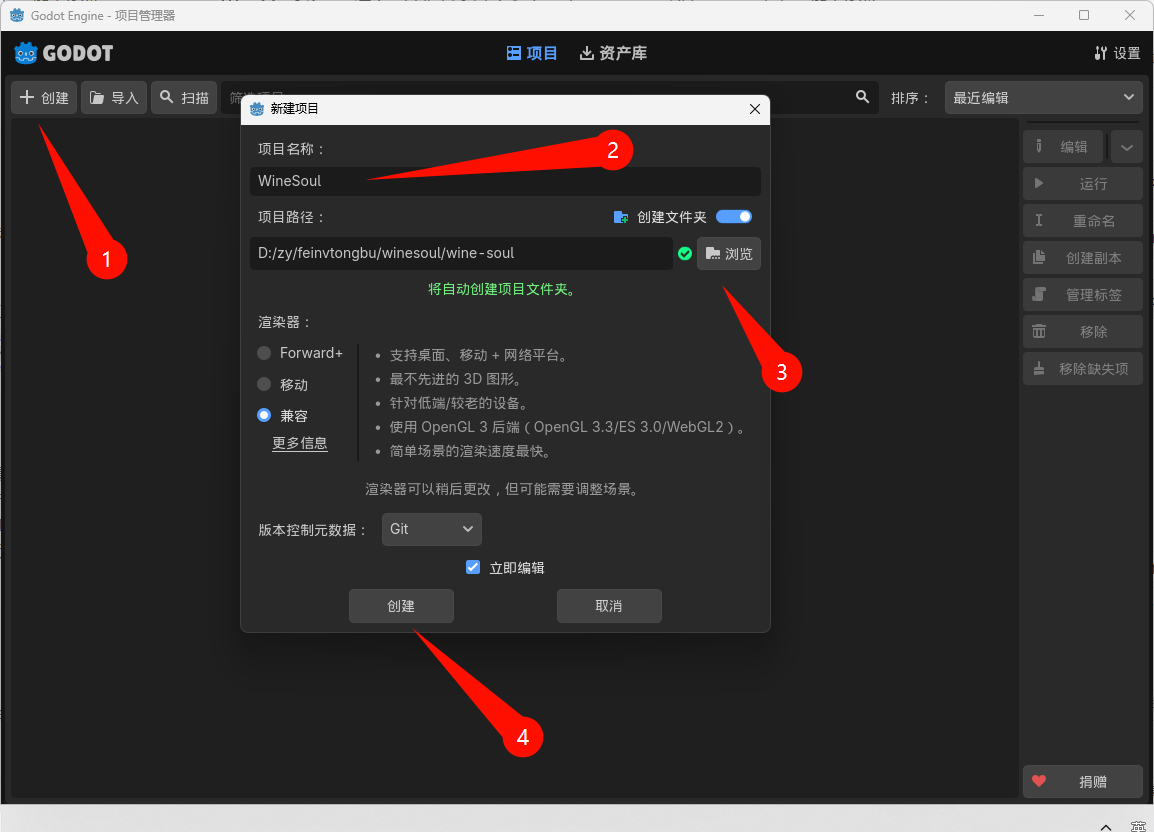
Task: Maximize the Godot Engine window
Action: click(x=1083, y=15)
